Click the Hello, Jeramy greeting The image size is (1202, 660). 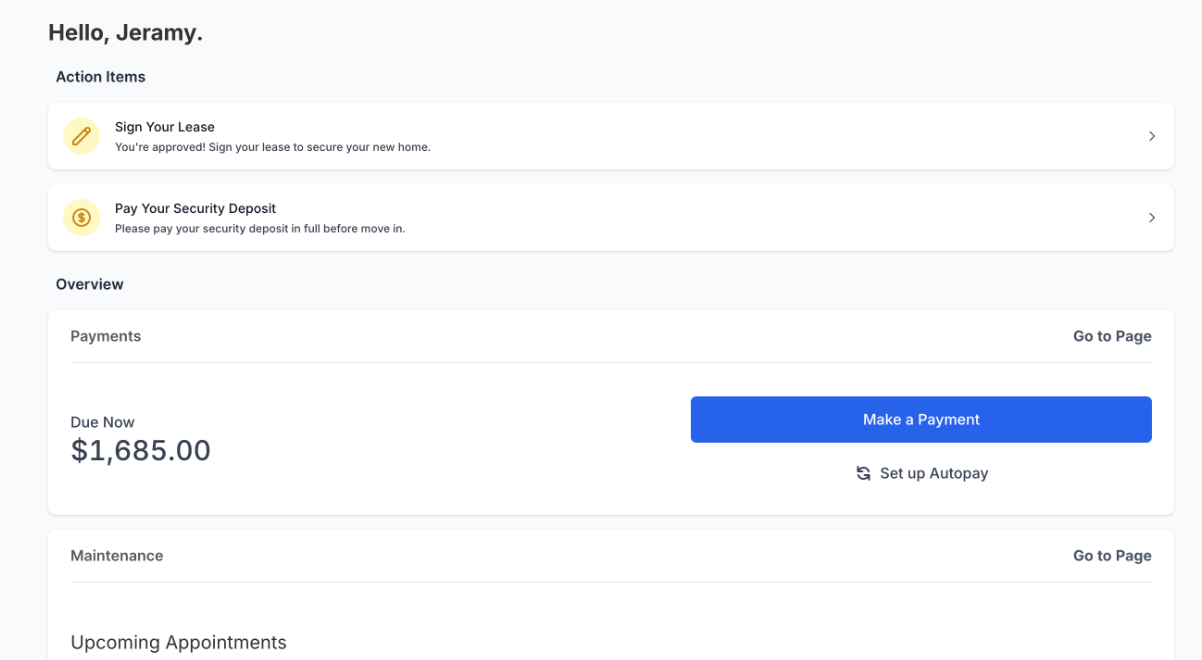click(x=126, y=33)
